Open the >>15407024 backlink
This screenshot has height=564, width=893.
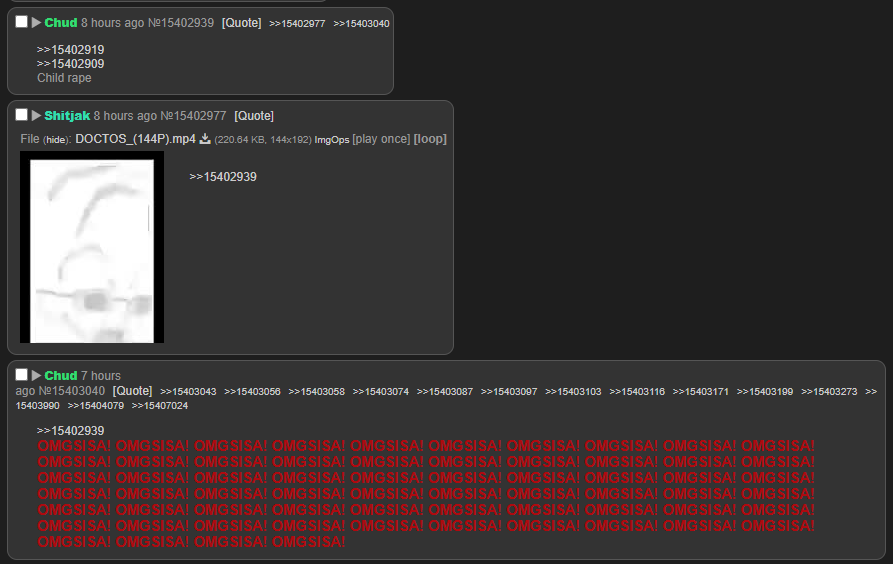point(160,406)
